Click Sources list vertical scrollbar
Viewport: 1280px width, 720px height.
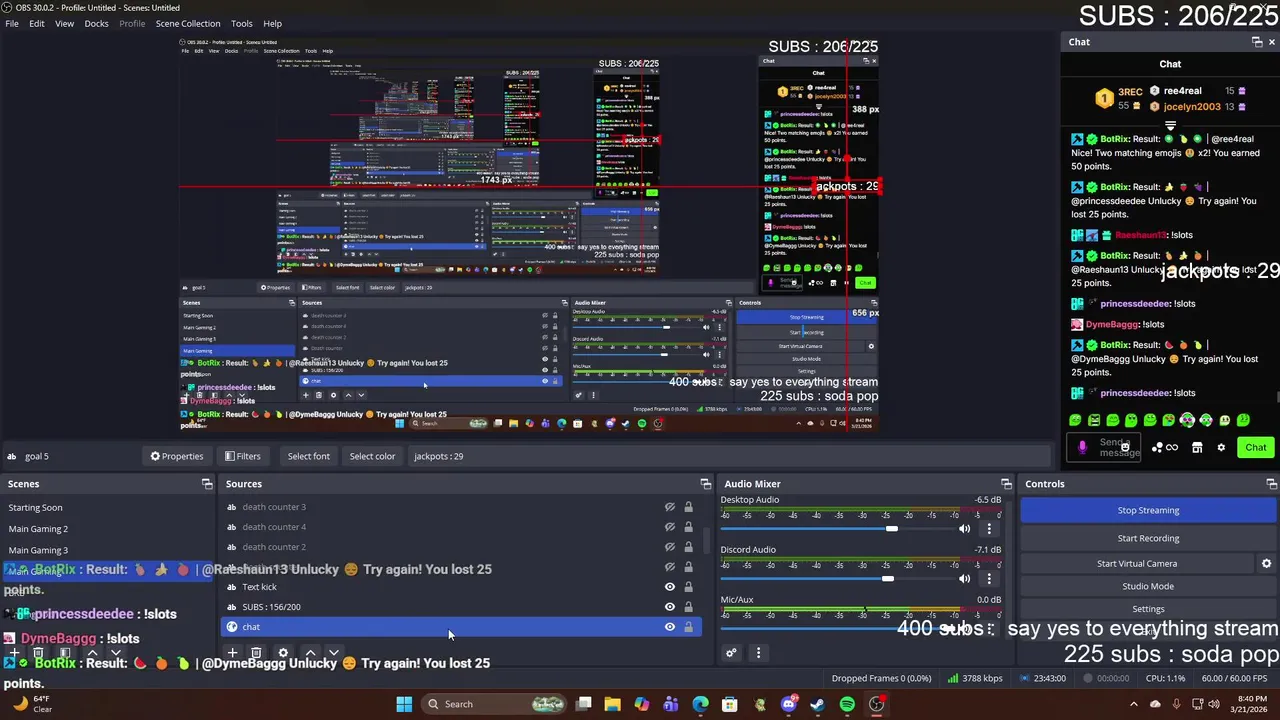point(706,541)
